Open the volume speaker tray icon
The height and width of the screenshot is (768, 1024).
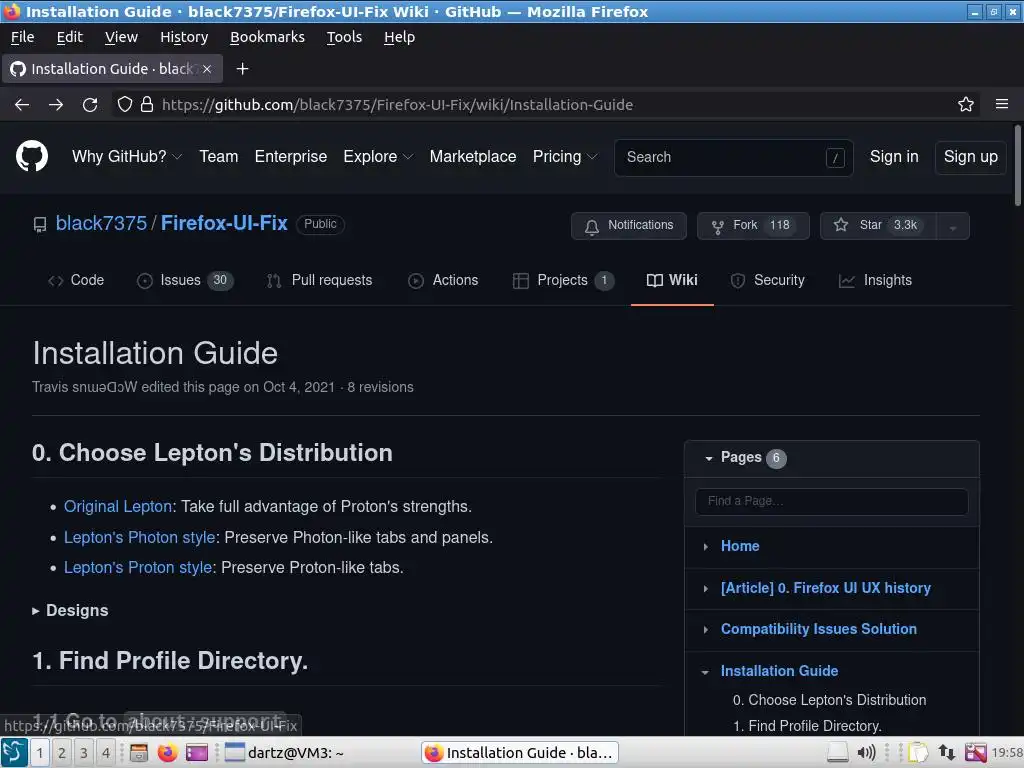(x=866, y=752)
